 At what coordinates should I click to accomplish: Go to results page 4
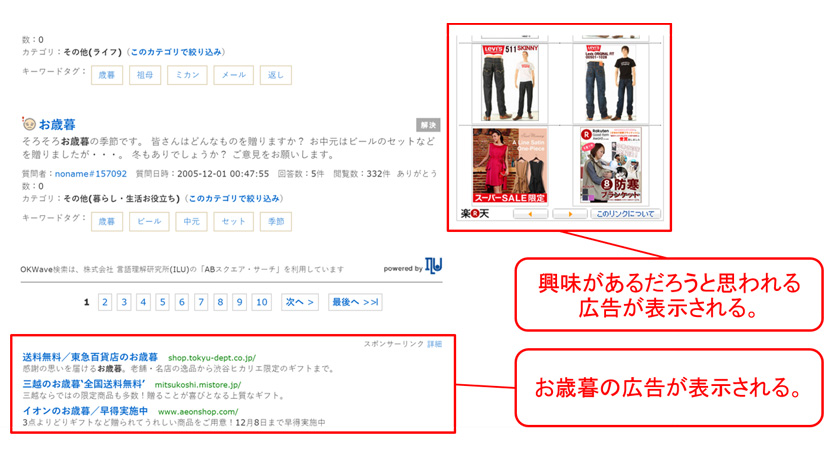(x=143, y=302)
